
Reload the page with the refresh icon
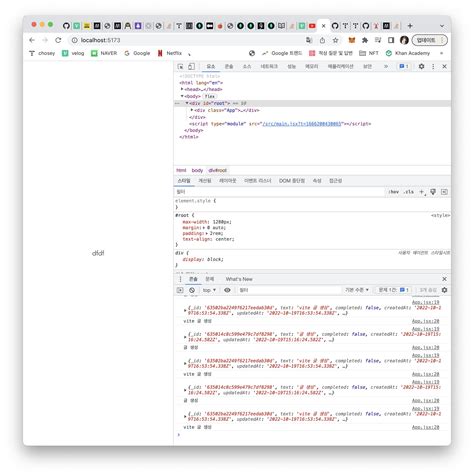coord(58,40)
